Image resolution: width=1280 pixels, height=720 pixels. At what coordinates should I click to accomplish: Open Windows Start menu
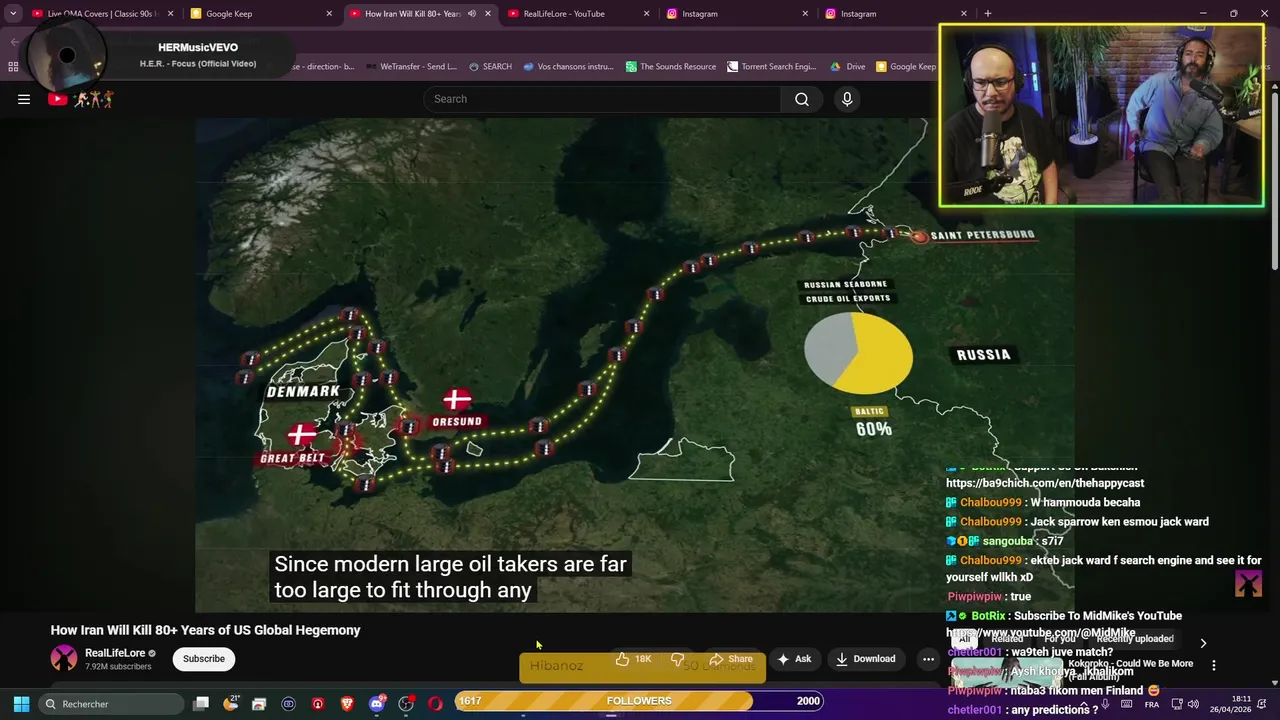click(x=21, y=704)
